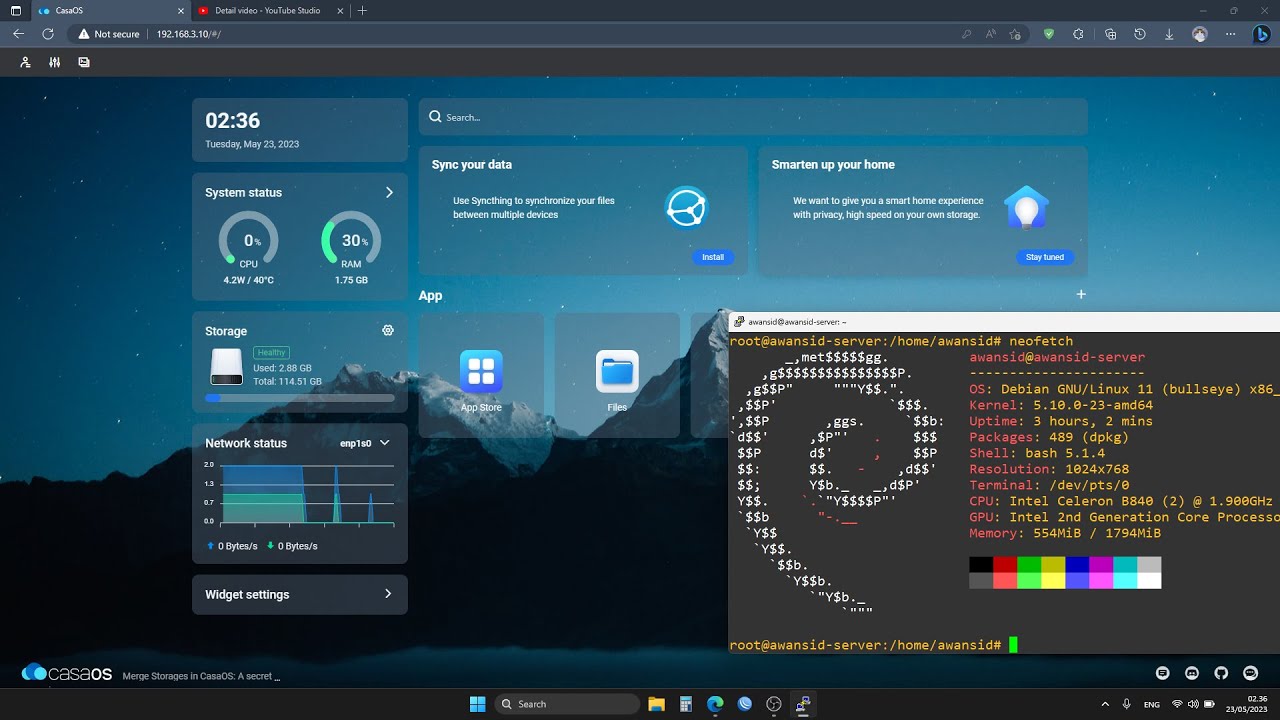The image size is (1280, 720).
Task: Install Syncthing
Action: click(713, 257)
